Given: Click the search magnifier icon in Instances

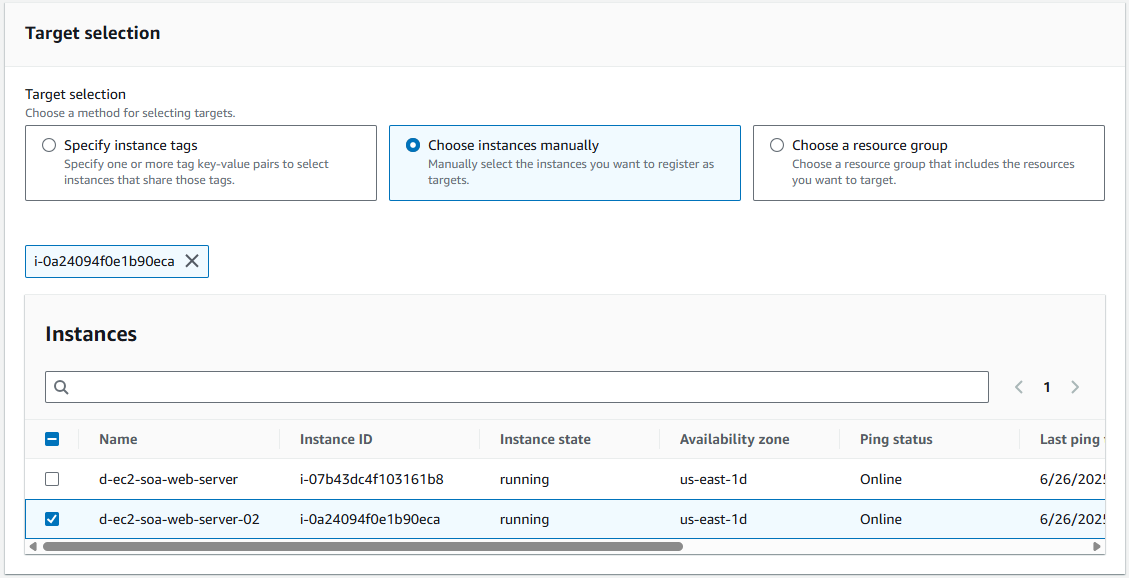Looking at the screenshot, I should (61, 387).
